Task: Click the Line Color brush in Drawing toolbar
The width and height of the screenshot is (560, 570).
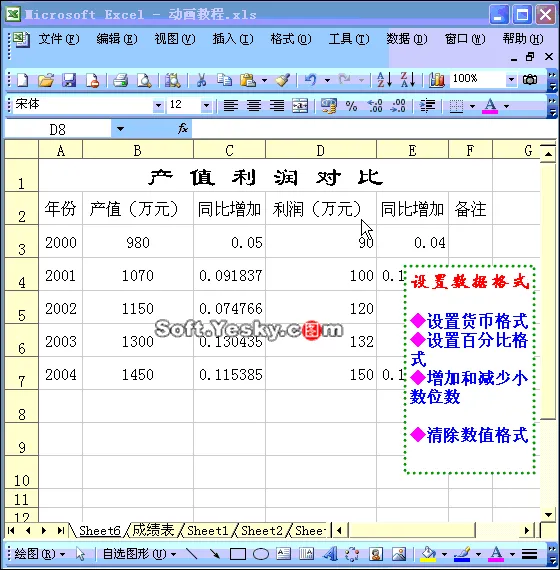Action: coord(462,554)
